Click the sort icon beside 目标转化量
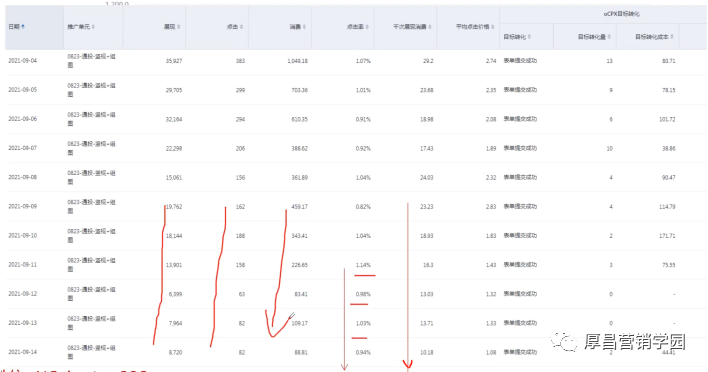Image resolution: width=708 pixels, height=372 pixels. (609, 37)
